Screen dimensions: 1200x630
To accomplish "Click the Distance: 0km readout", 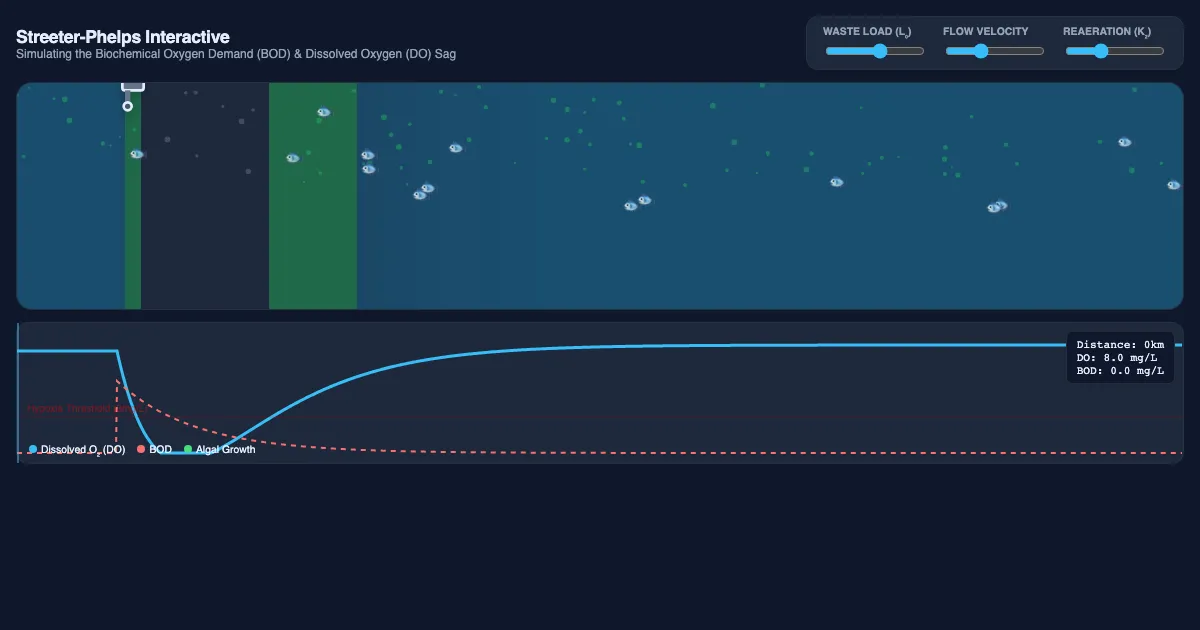I will pos(1120,345).
